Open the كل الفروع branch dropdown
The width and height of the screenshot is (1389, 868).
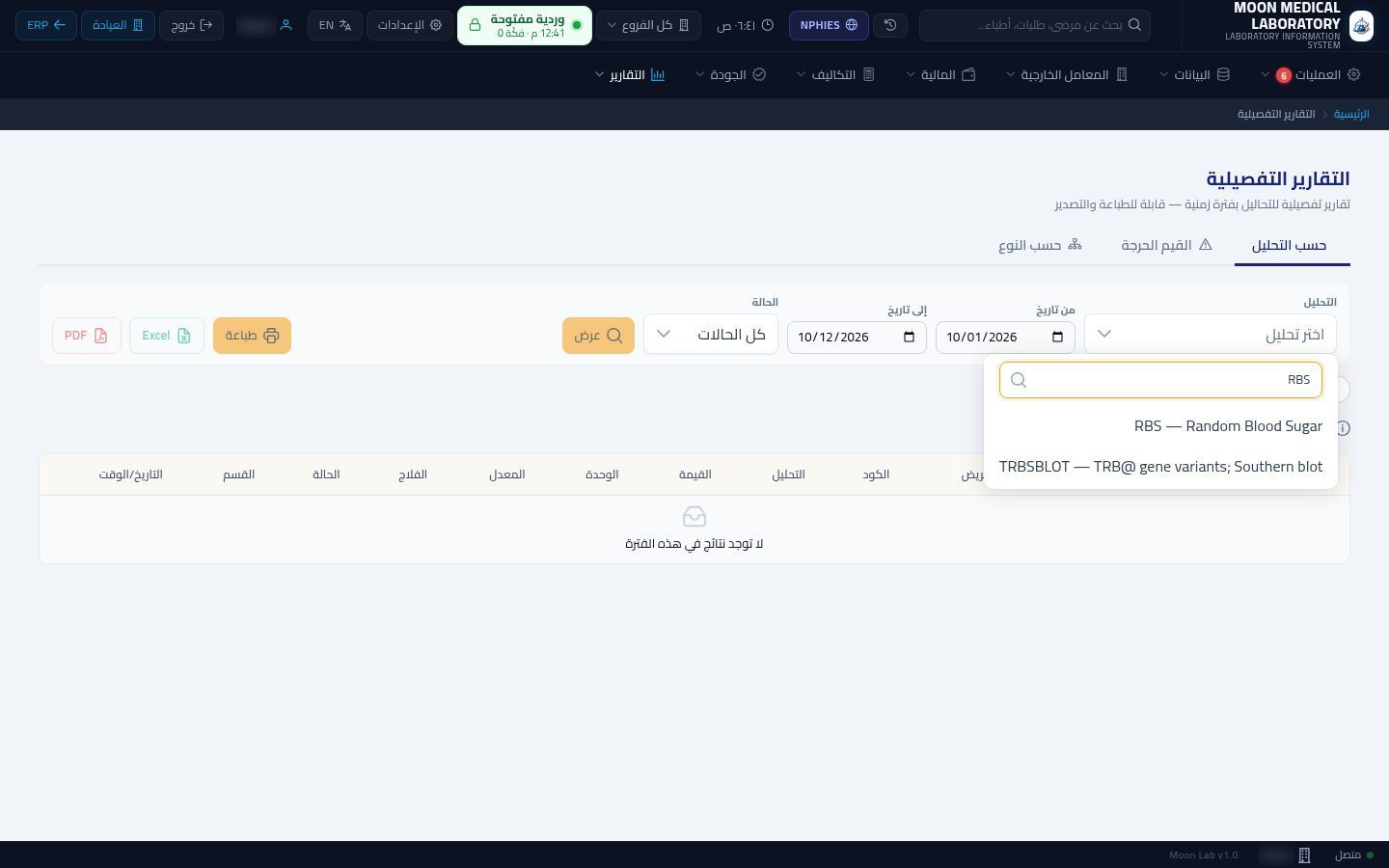pyautogui.click(x=648, y=25)
